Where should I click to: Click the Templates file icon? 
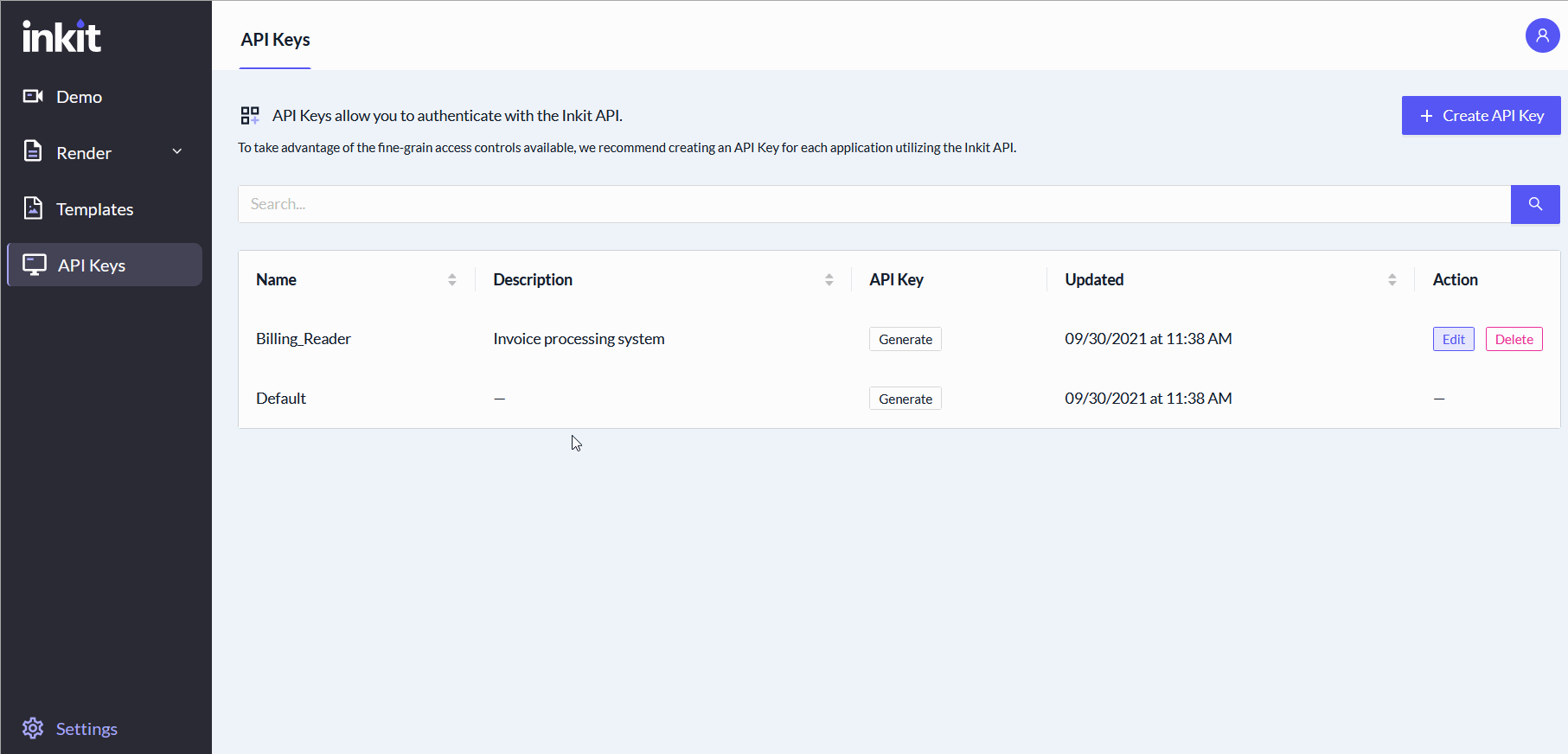[33, 208]
